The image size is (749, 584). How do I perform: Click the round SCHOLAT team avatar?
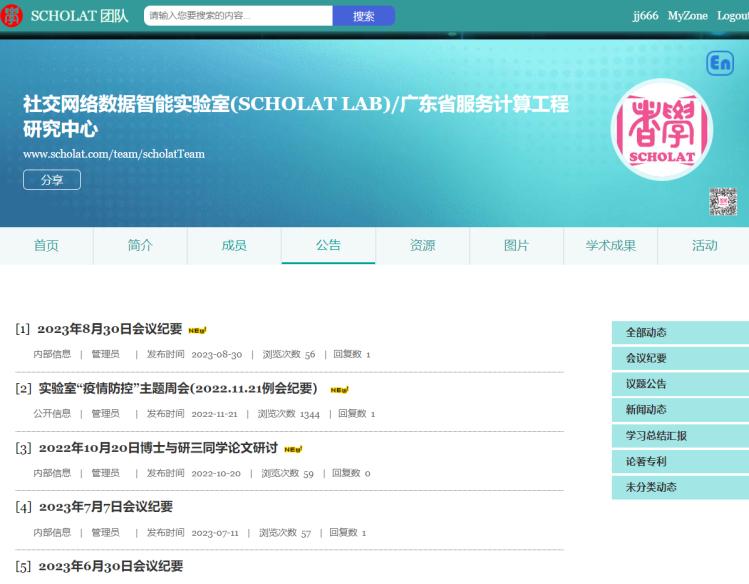coord(661,129)
